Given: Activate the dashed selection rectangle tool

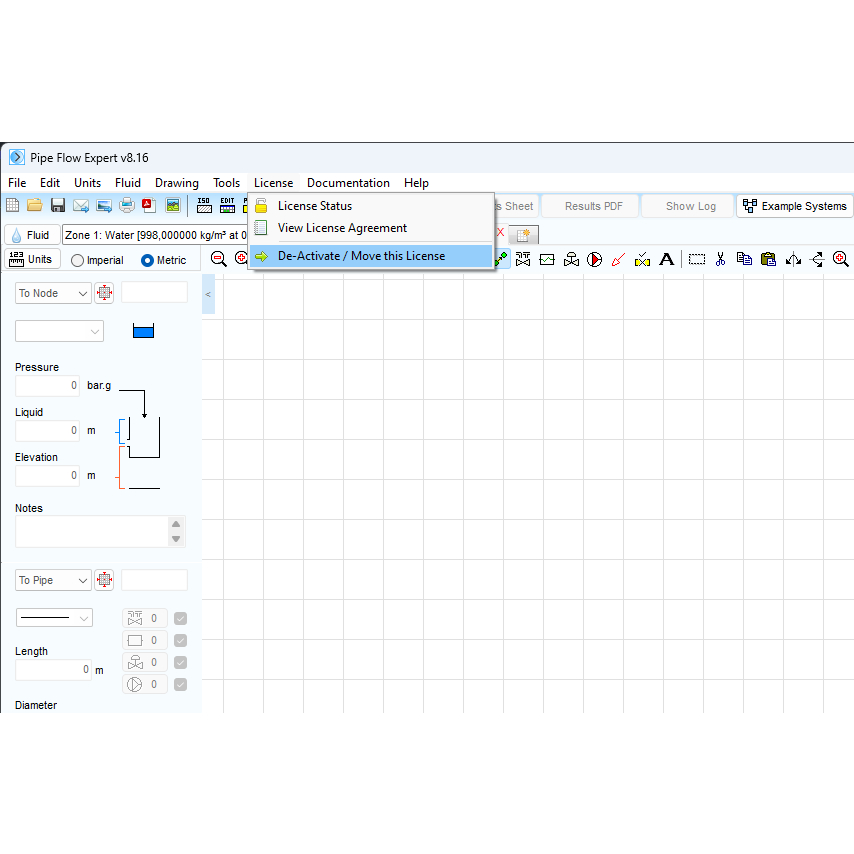Looking at the screenshot, I should pyautogui.click(x=697, y=259).
